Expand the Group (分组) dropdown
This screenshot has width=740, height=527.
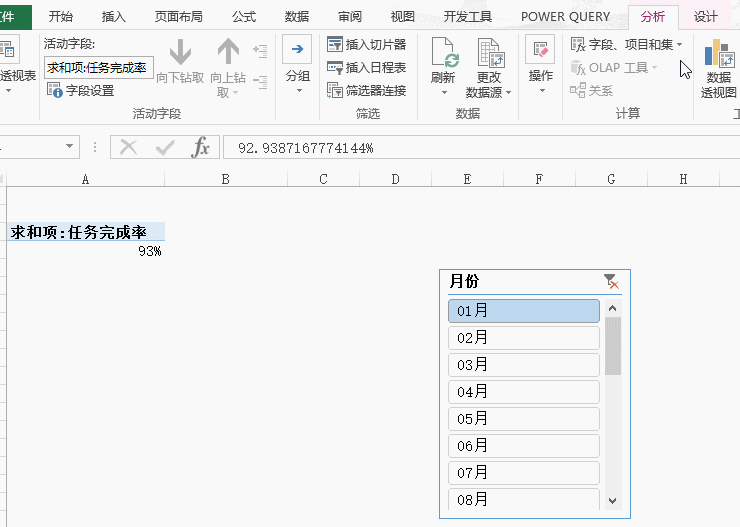pos(298,90)
